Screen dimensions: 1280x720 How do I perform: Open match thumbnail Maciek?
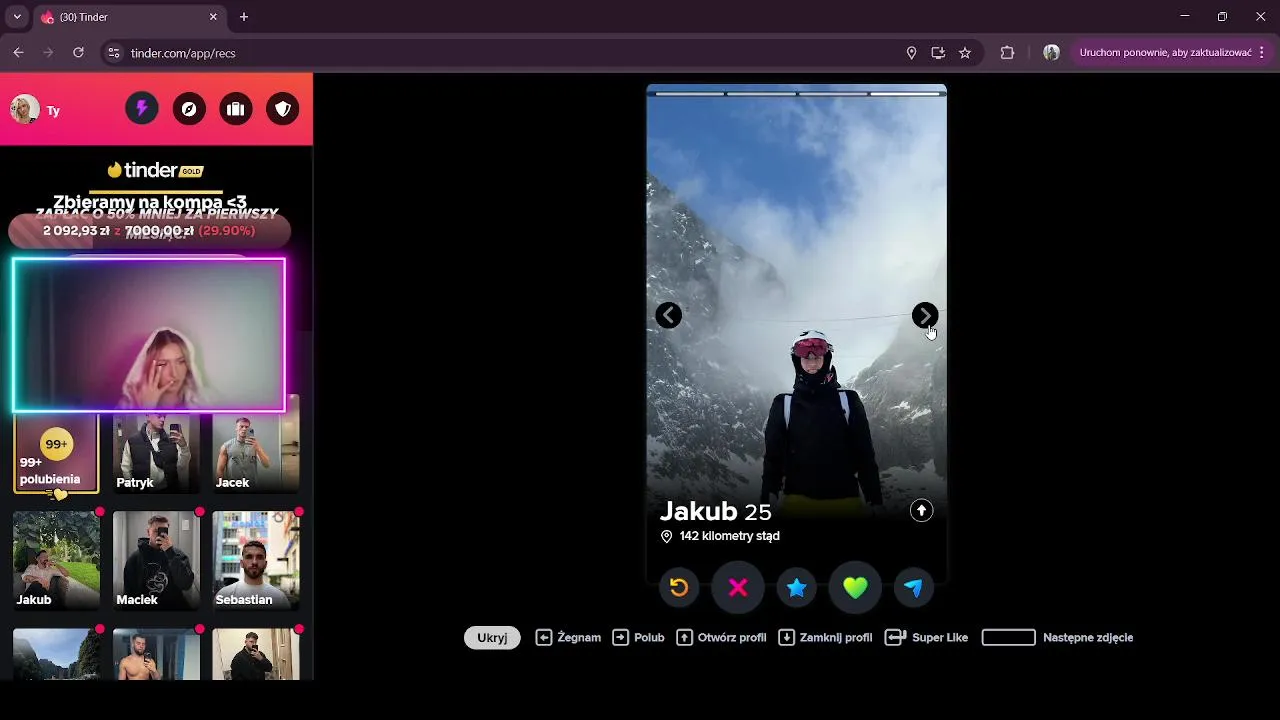[x=156, y=560]
